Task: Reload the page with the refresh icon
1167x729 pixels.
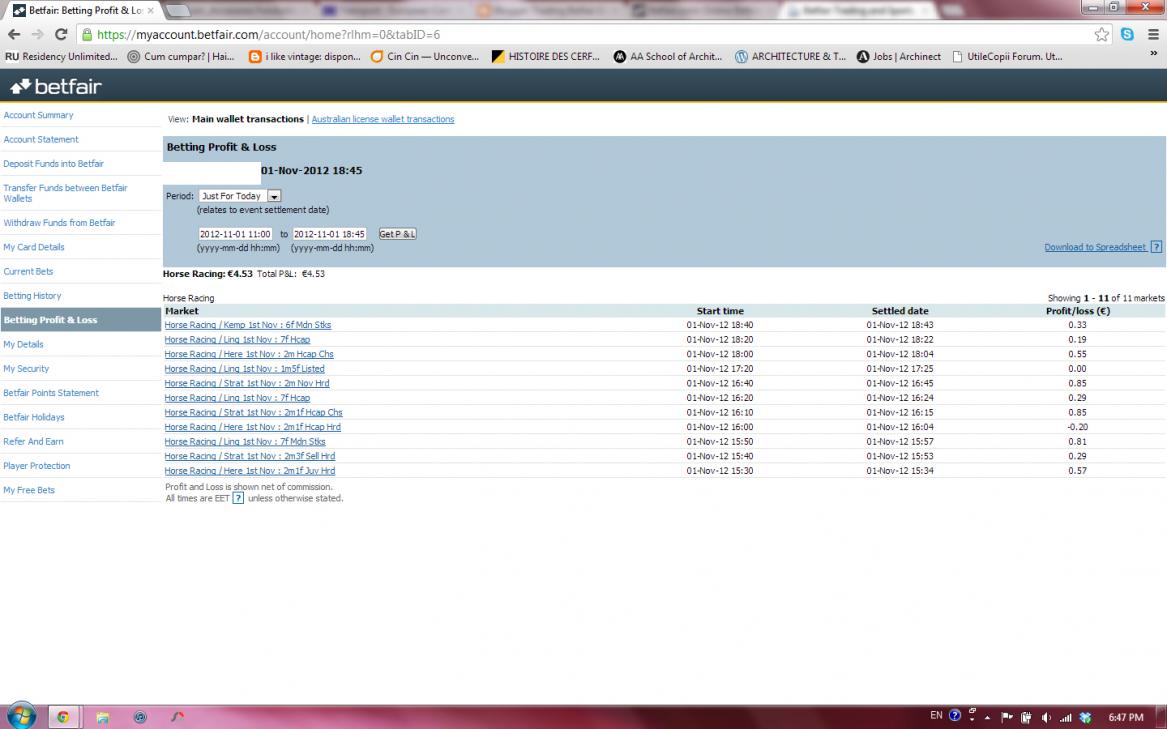Action: coord(61,34)
